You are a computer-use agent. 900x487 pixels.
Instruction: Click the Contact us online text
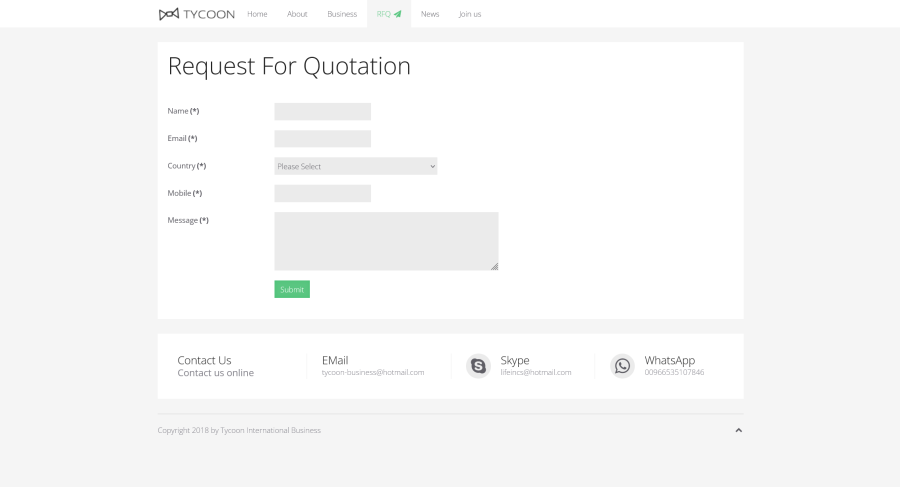tap(215, 373)
